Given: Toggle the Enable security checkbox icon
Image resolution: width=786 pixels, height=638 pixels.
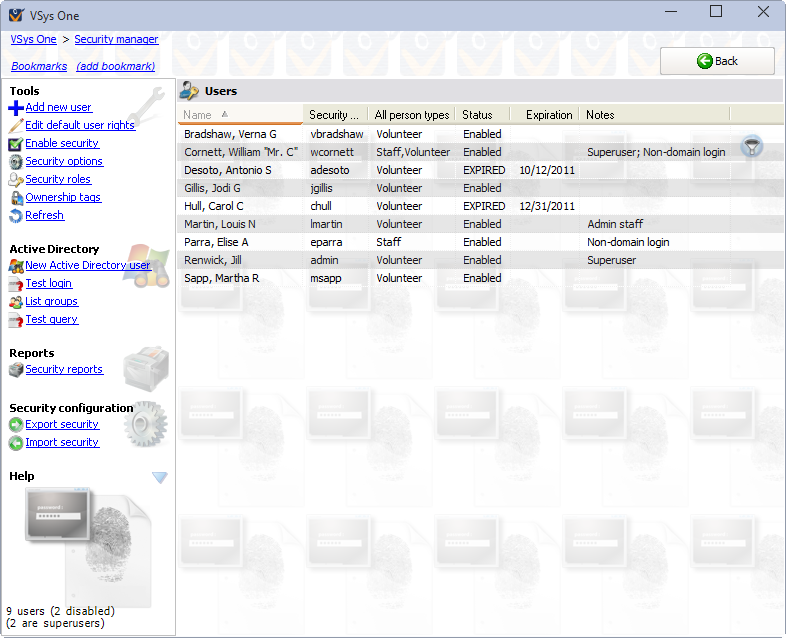Looking at the screenshot, I should 16,144.
